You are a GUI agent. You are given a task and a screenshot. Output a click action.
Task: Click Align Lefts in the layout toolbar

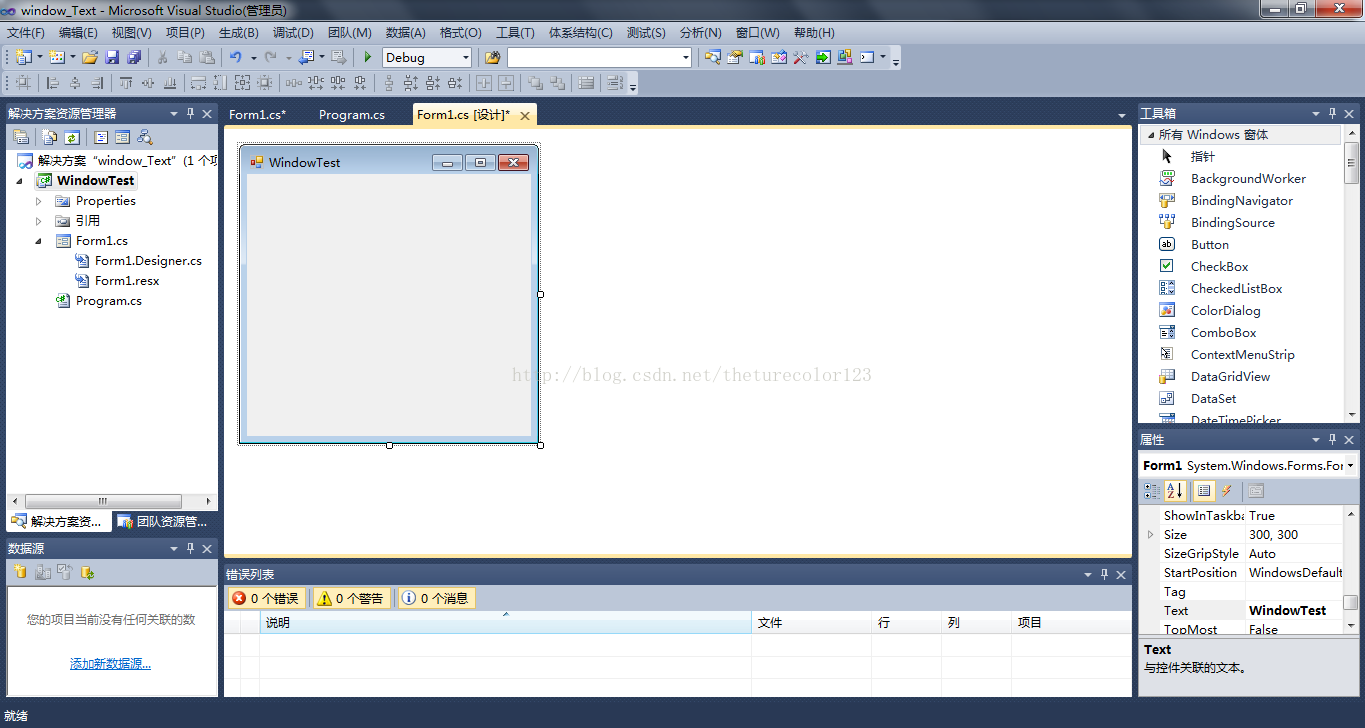pos(53,83)
